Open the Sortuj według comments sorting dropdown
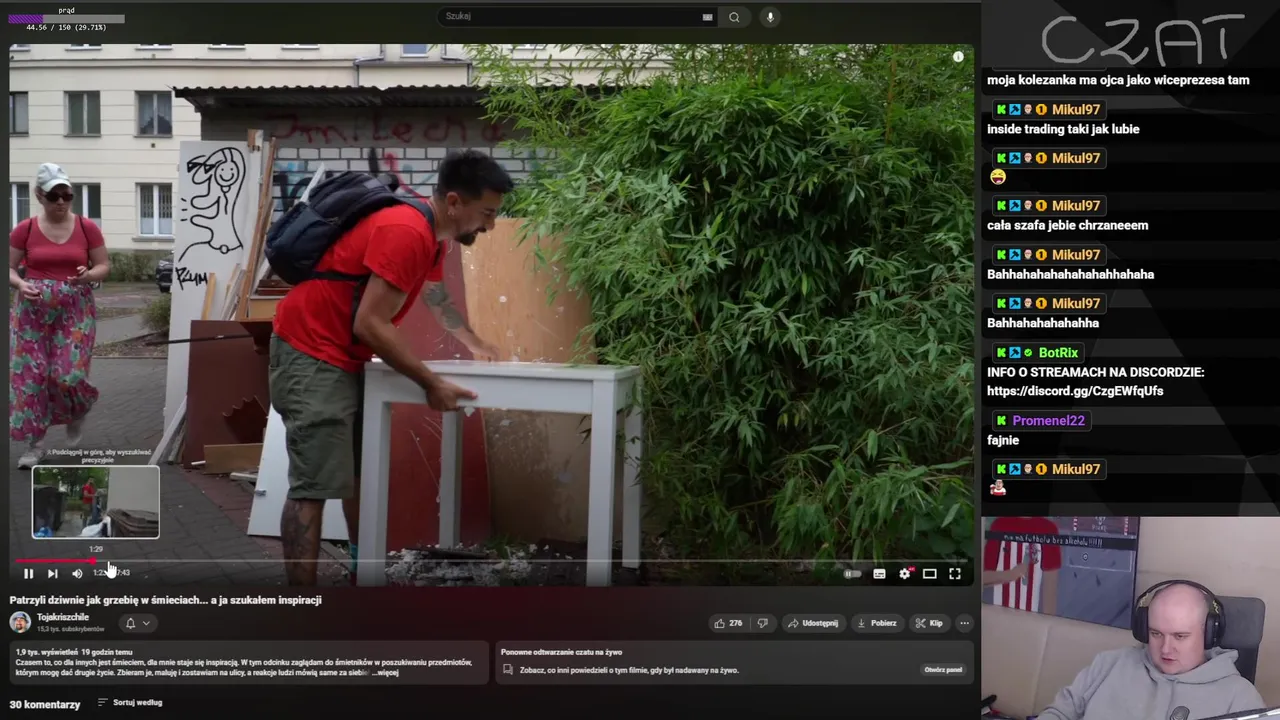This screenshot has width=1280, height=720. tap(130, 703)
